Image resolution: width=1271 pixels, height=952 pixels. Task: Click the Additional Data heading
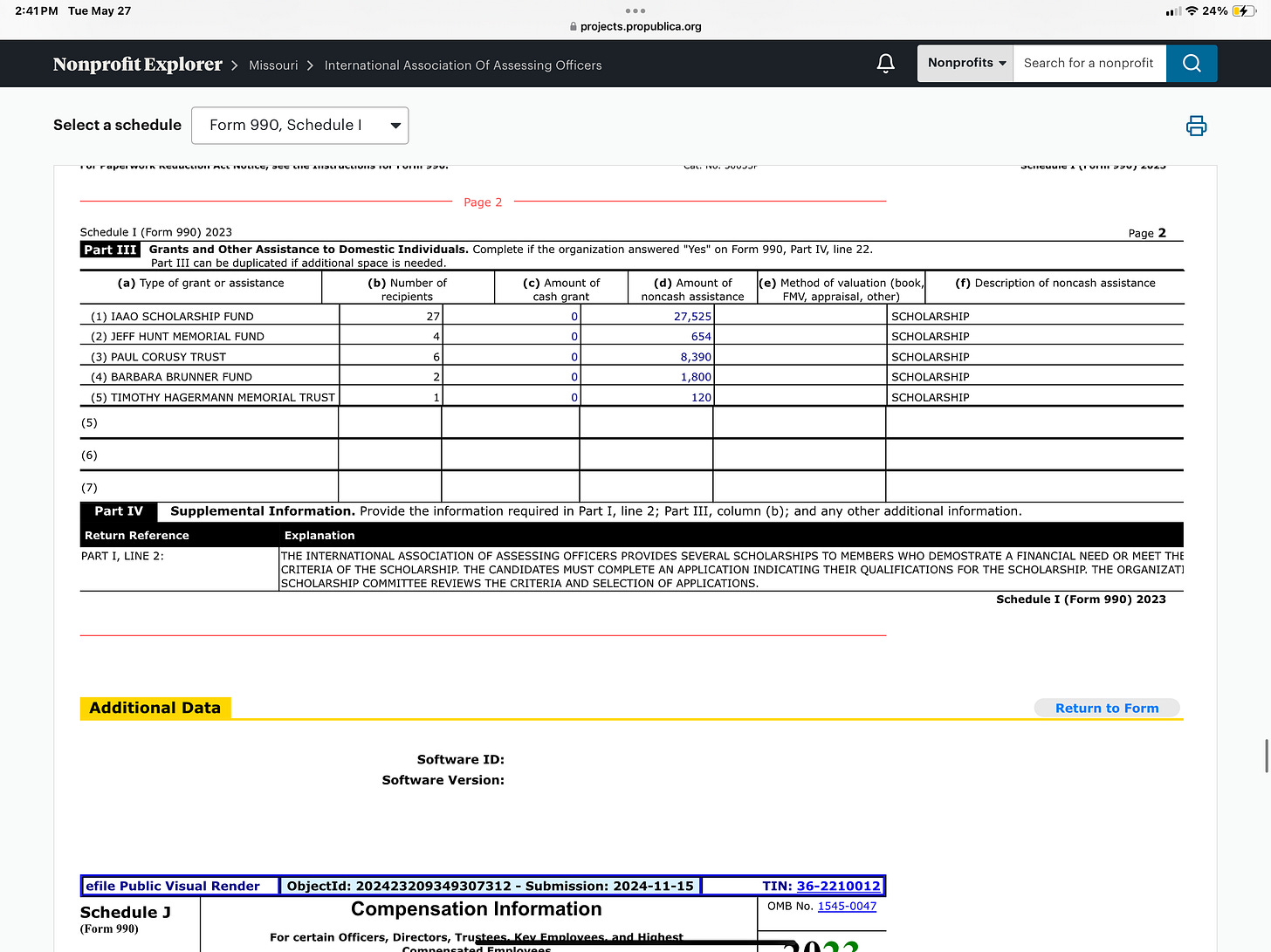tap(155, 709)
